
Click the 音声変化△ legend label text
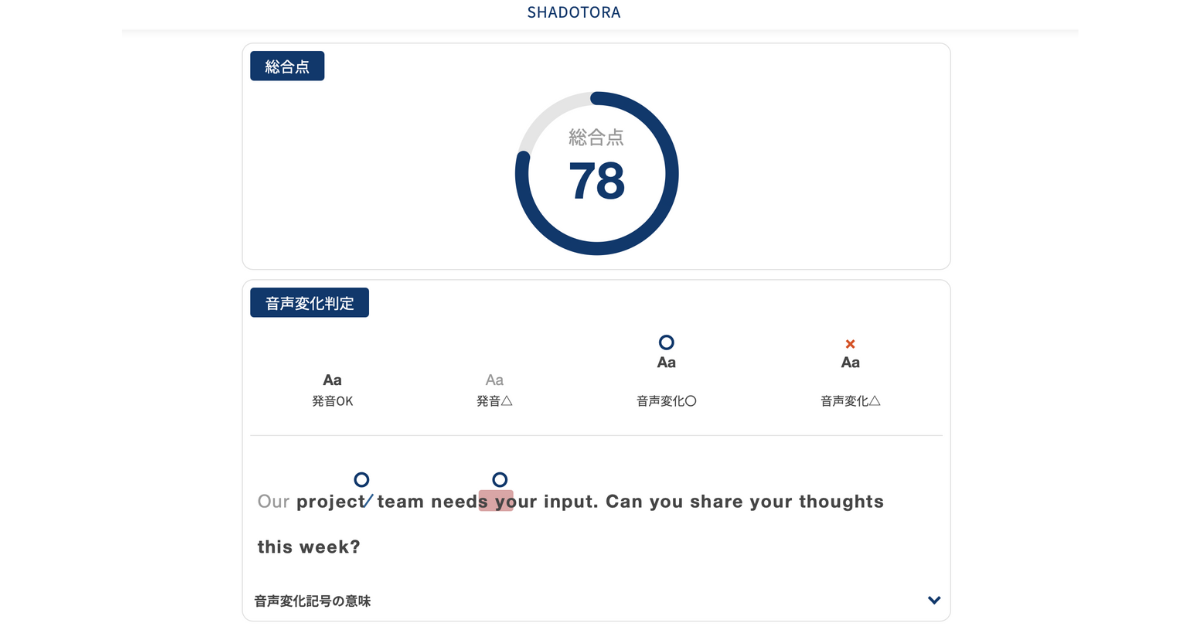(x=850, y=401)
